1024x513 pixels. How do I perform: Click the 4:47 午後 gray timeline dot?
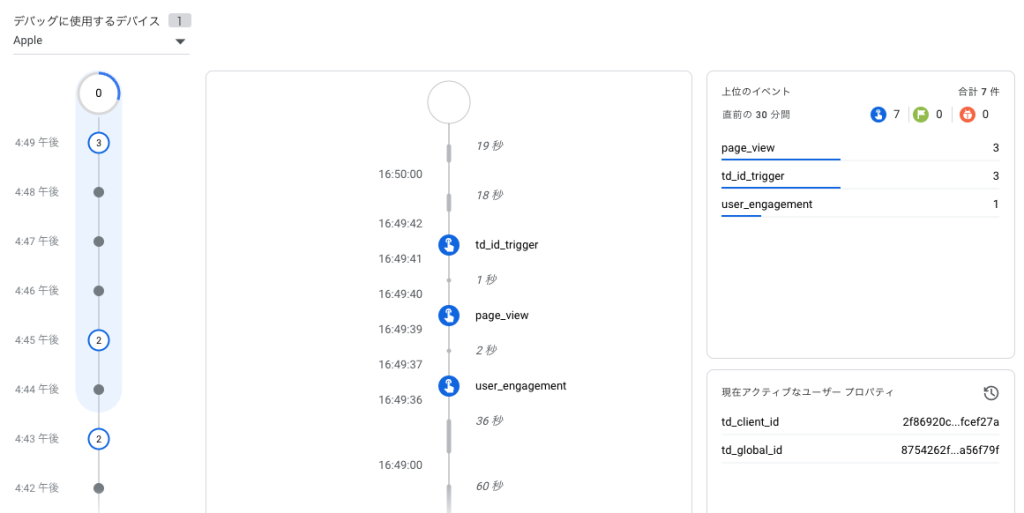[98, 241]
